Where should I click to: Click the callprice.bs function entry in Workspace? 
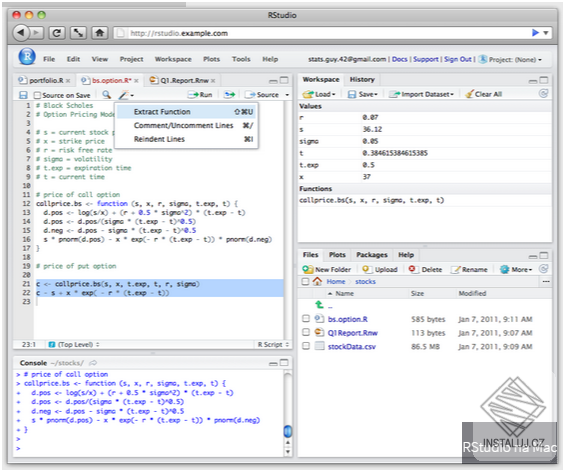tap(424, 200)
